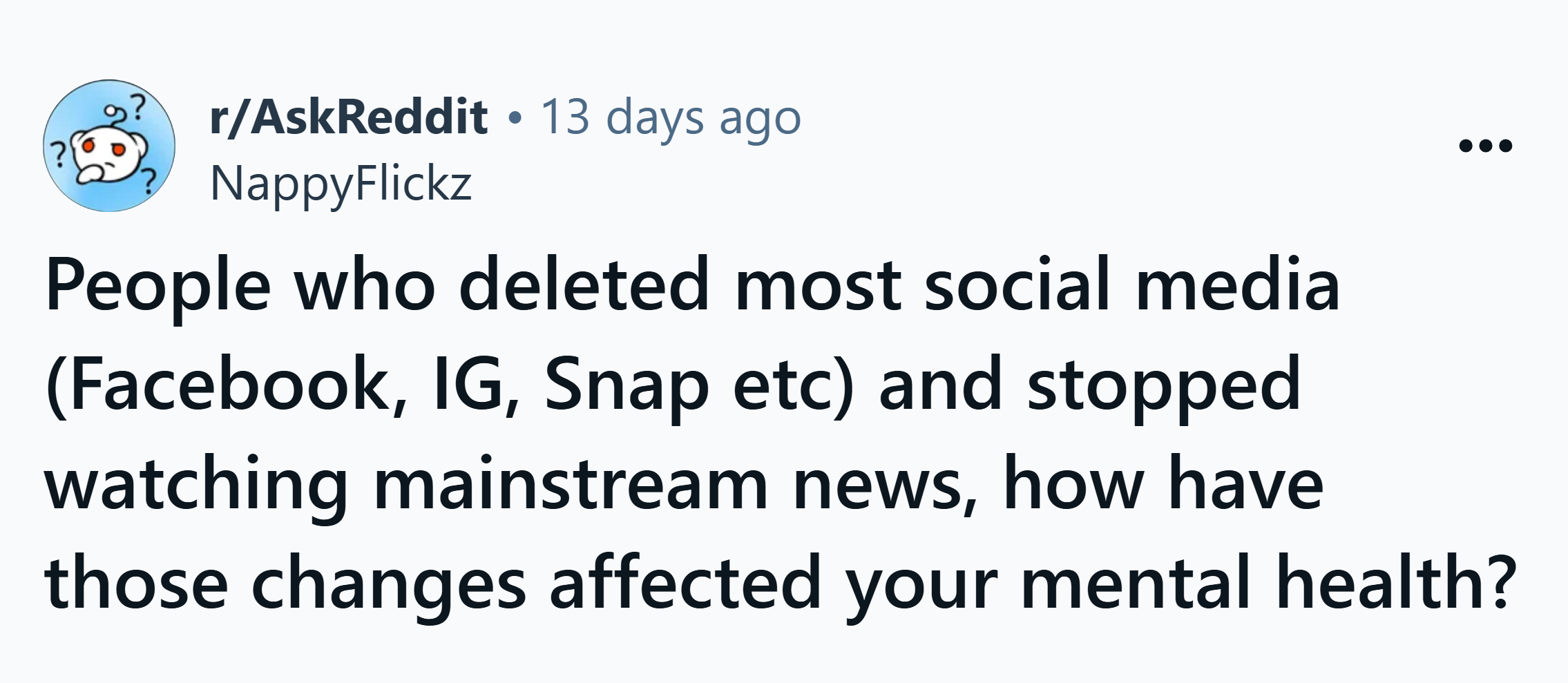Click the AskReddit Snoo avatar icon

[x=109, y=146]
